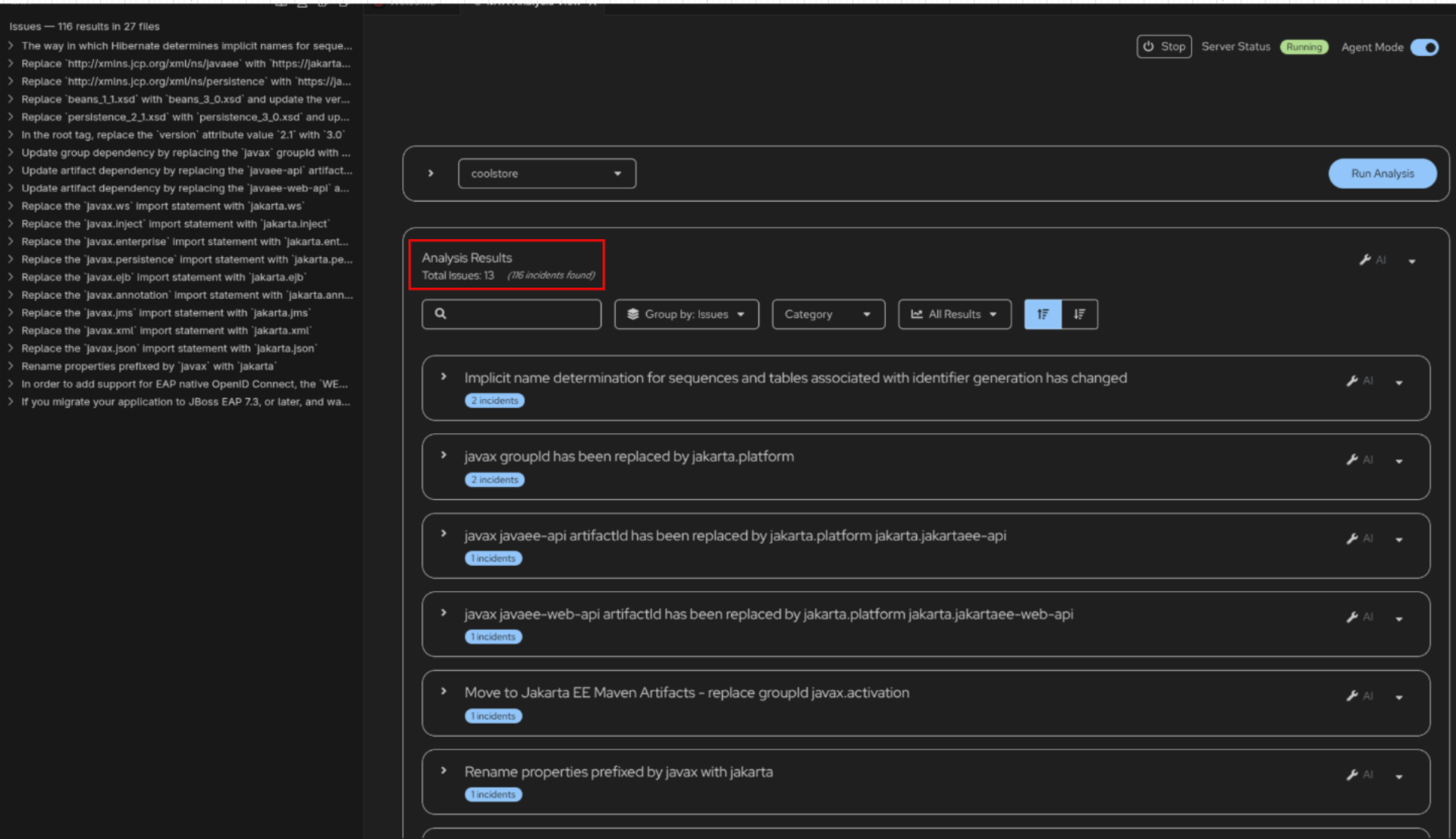
Task: Click wrench AI icon for javax groupId issue
Action: coord(1360,460)
